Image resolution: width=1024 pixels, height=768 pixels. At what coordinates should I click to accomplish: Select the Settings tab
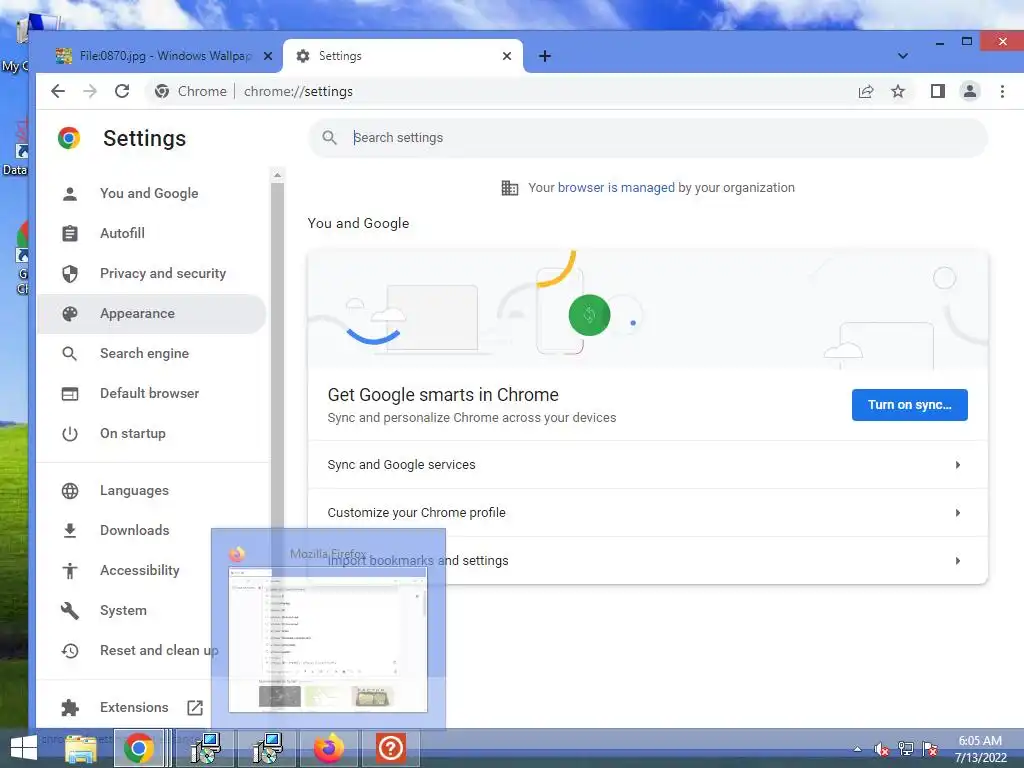[x=403, y=56]
